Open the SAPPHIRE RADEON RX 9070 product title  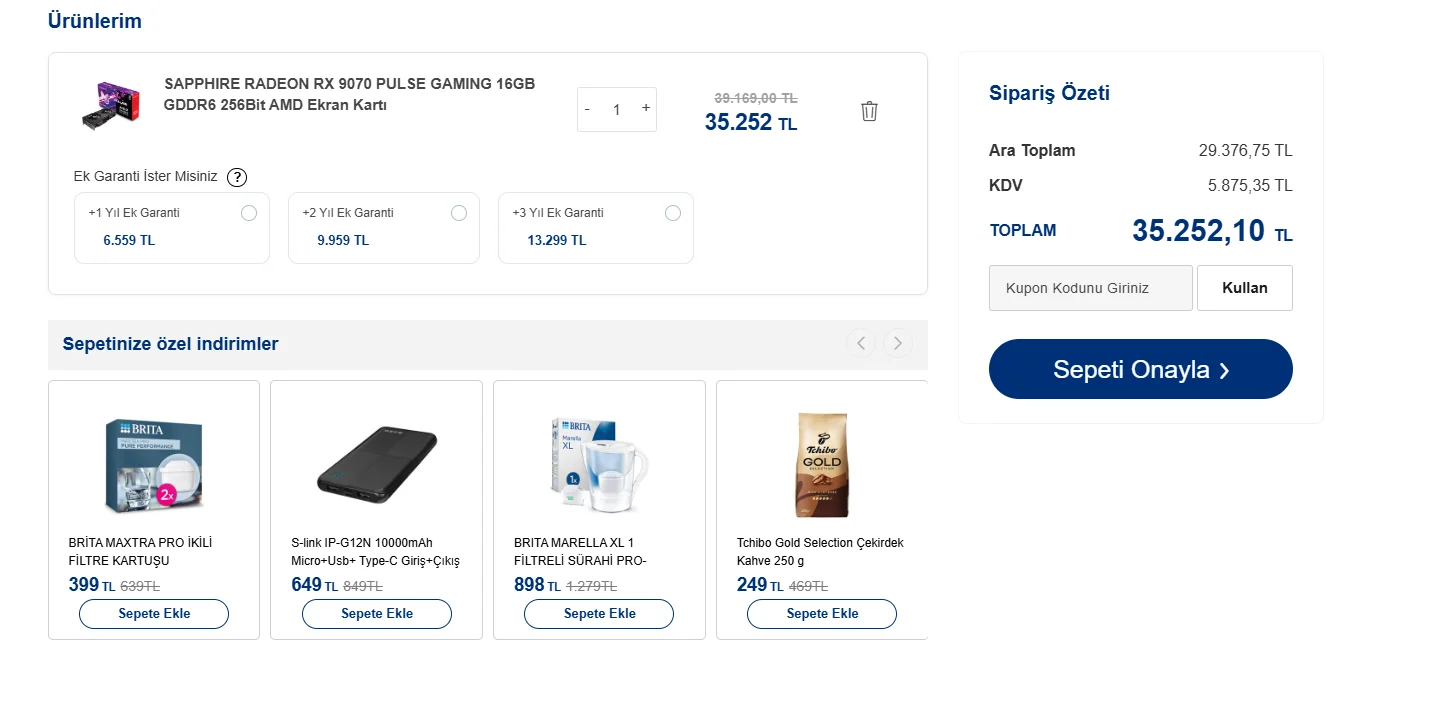coord(350,94)
